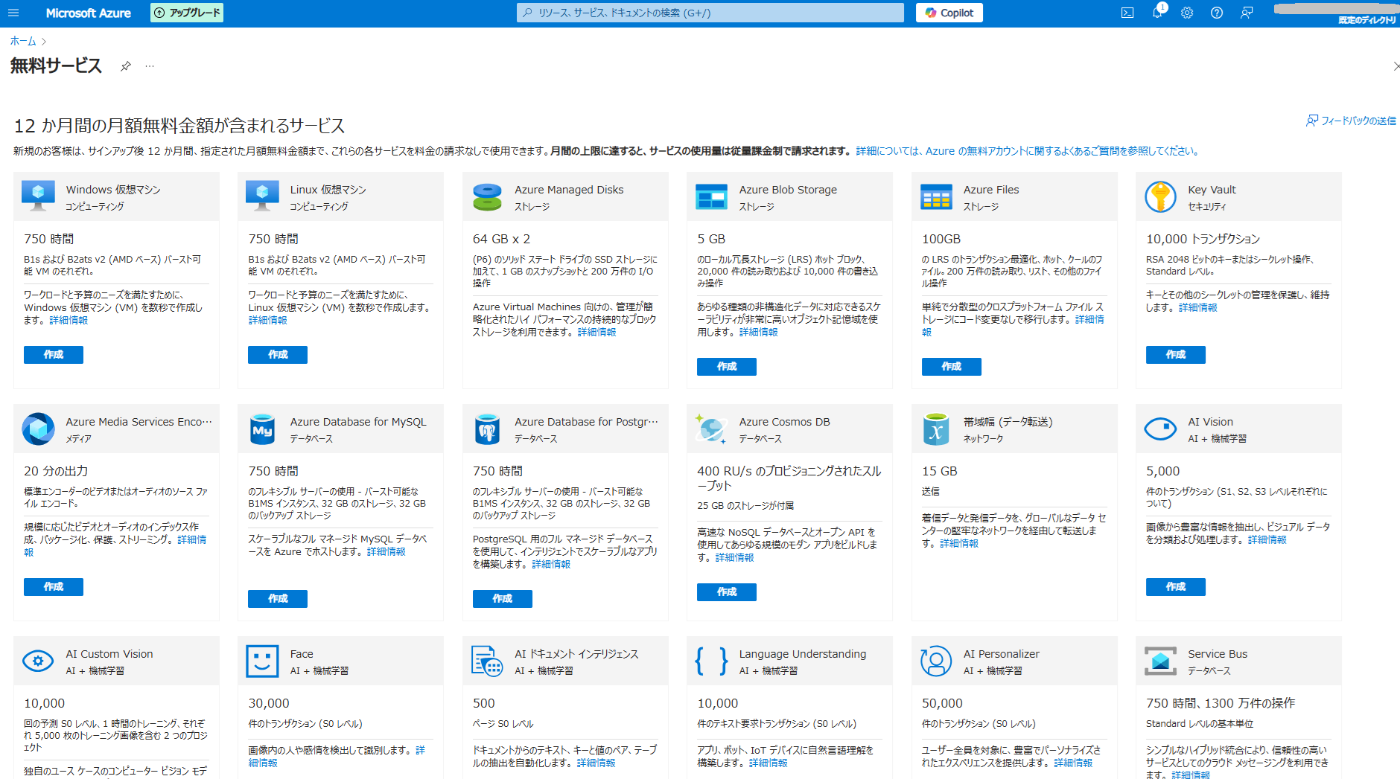
Task: Create a Windows 仮想マシン with 作成
Action: click(x=53, y=355)
